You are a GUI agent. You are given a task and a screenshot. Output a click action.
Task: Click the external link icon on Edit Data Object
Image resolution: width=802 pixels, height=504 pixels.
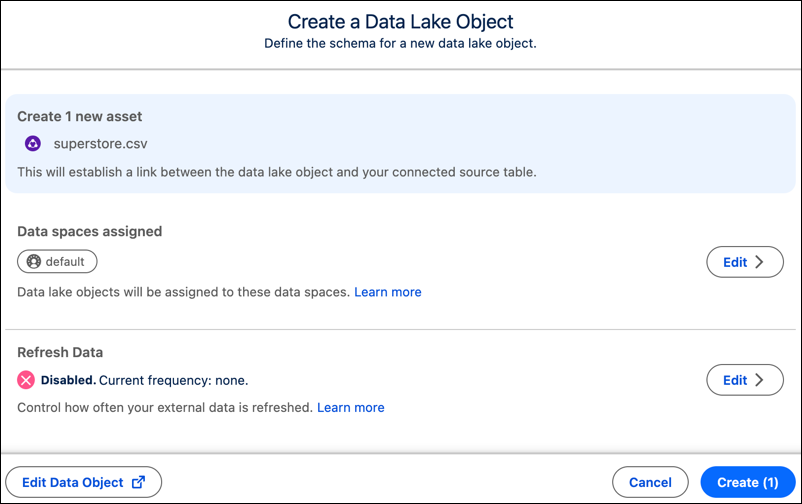[x=139, y=482]
